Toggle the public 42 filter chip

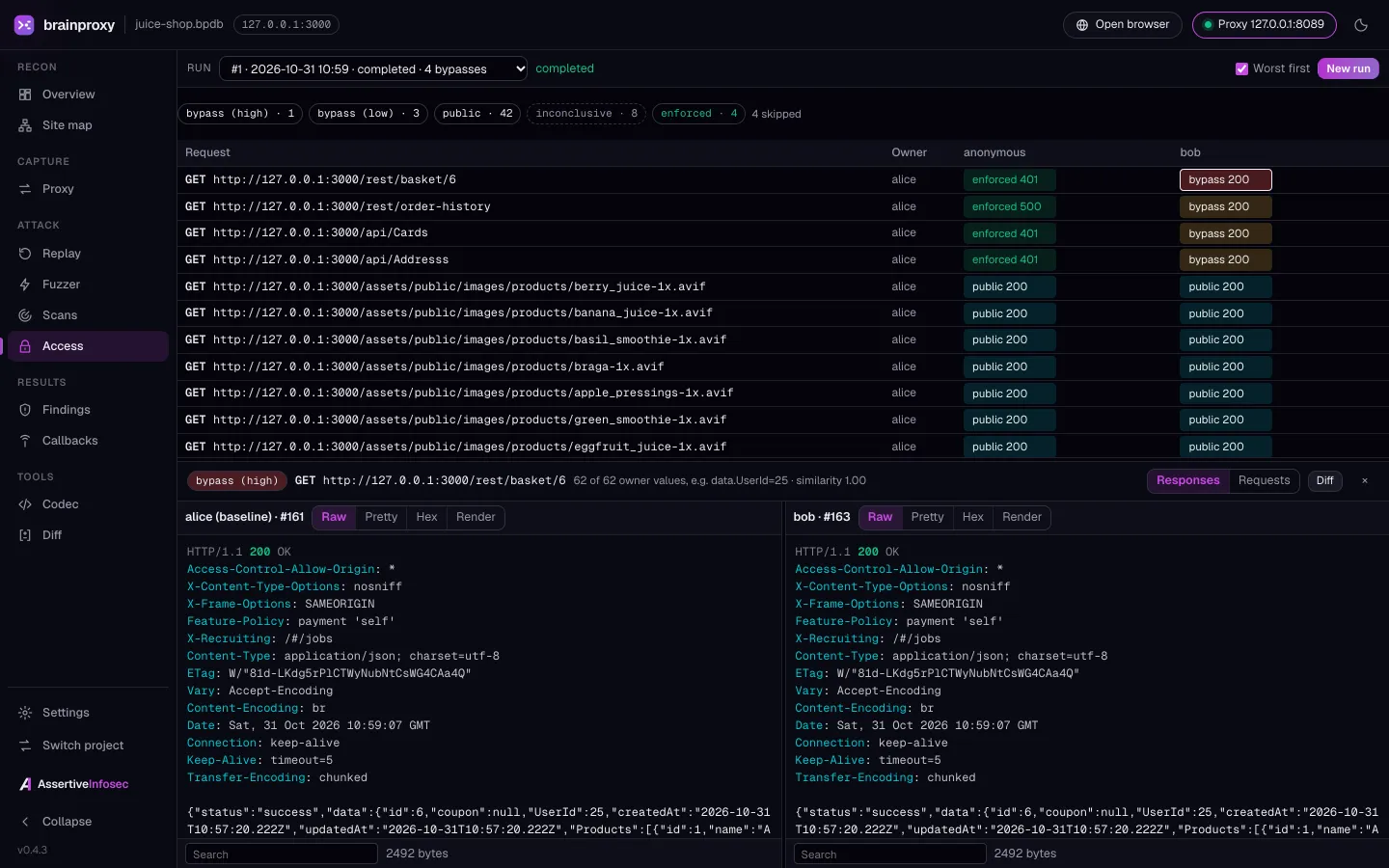pos(477,114)
